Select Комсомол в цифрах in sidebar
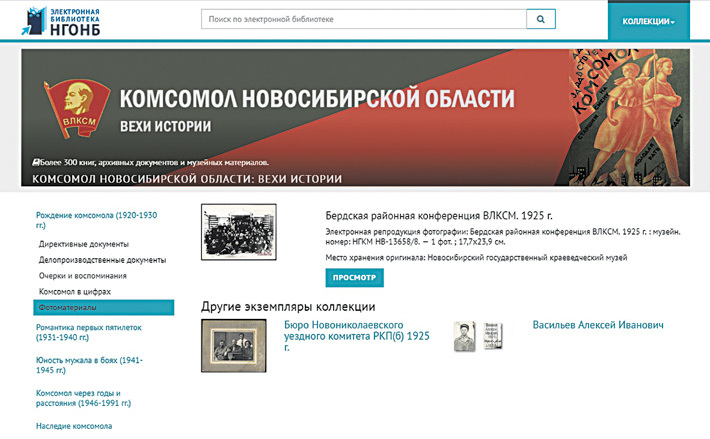The width and height of the screenshot is (710, 439). click(x=75, y=291)
